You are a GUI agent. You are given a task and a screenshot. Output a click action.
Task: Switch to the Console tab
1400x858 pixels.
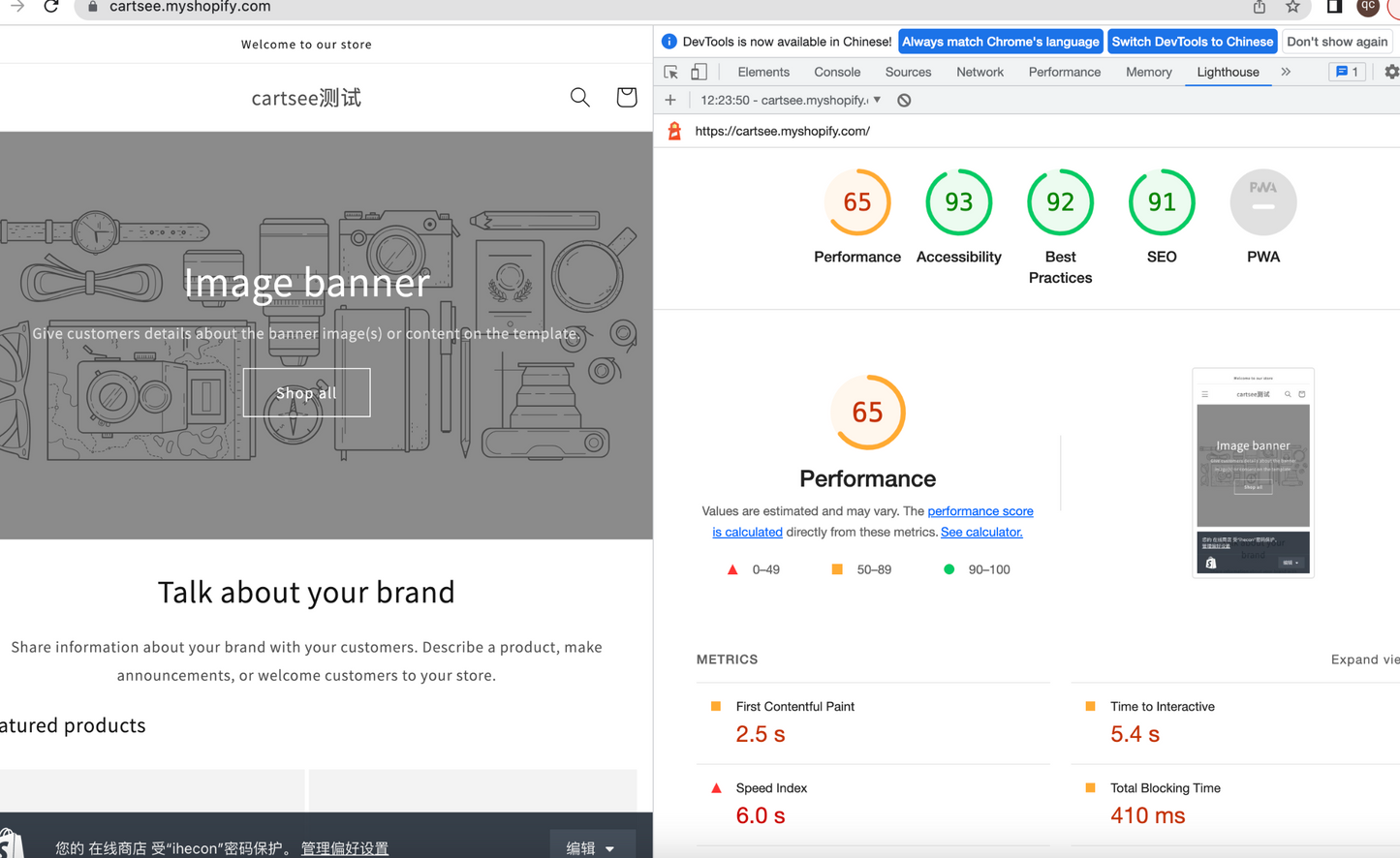[837, 72]
